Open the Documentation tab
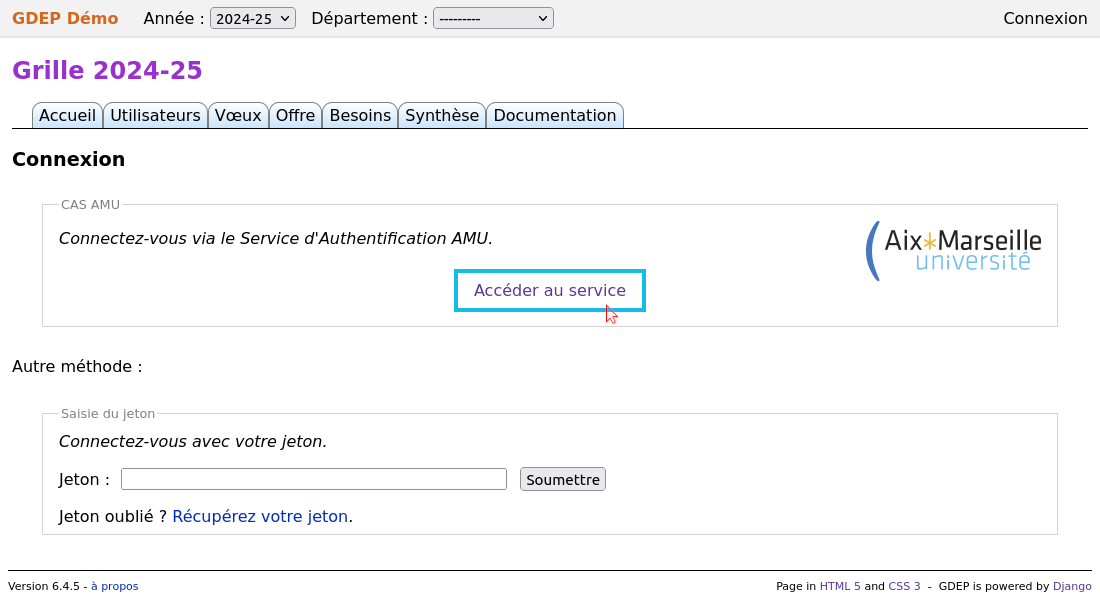Image resolution: width=1100 pixels, height=605 pixels. 554,115
